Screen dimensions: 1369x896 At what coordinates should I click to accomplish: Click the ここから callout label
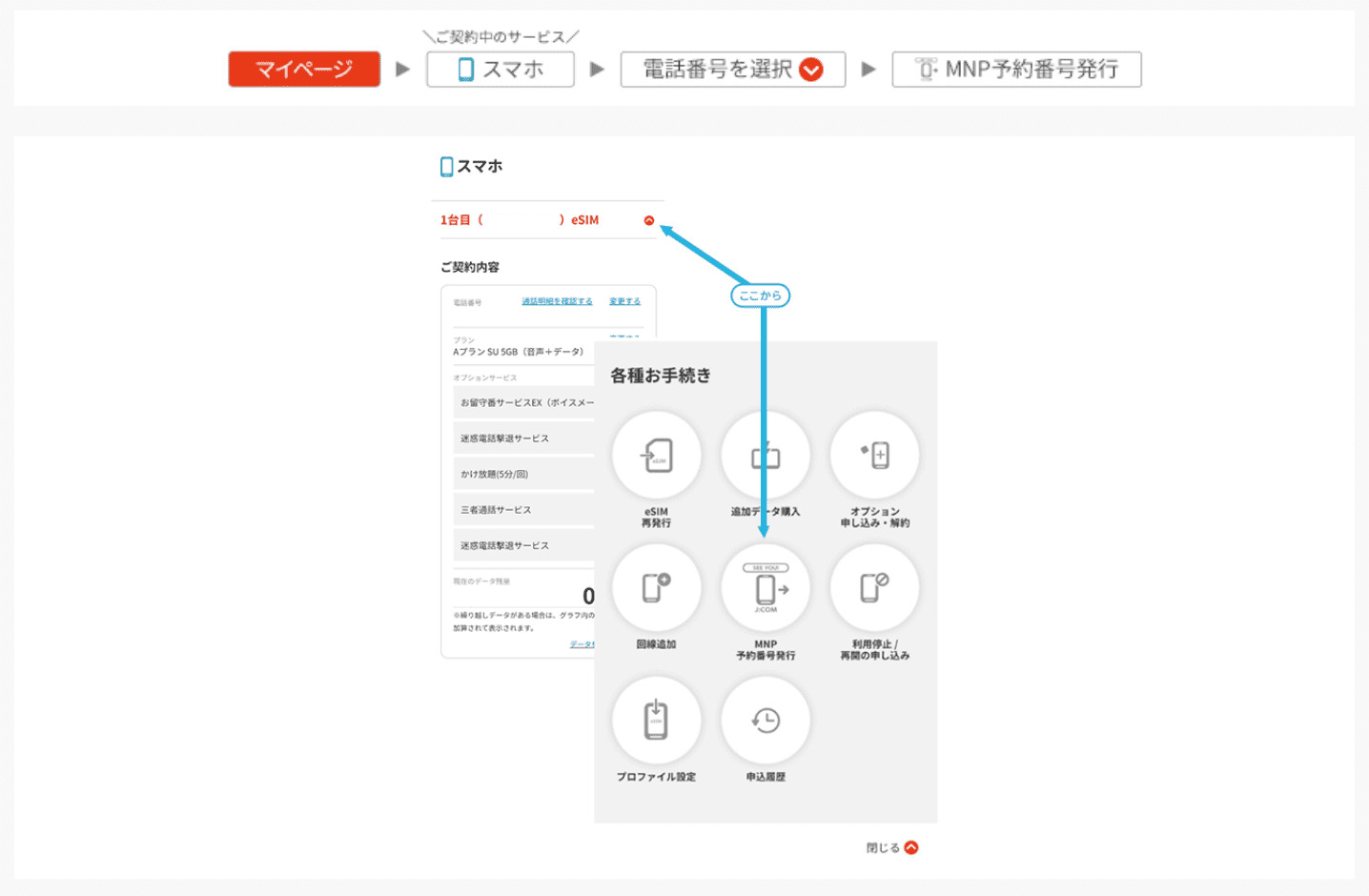coord(761,295)
